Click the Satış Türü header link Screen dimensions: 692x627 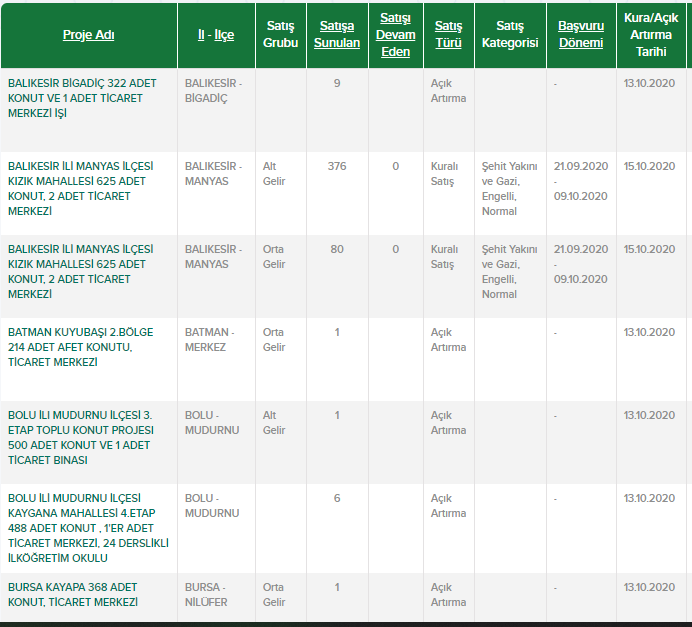449,35
